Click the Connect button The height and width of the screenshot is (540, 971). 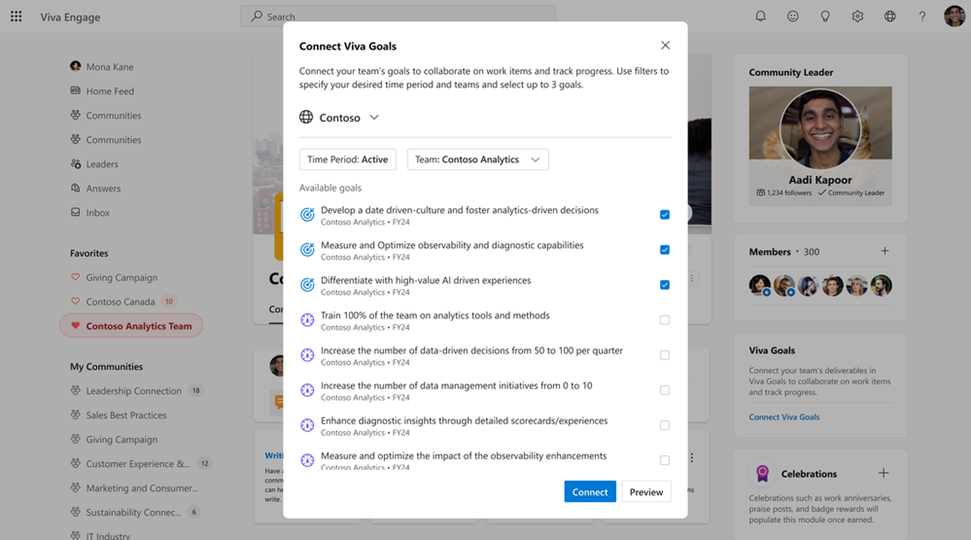[x=590, y=492]
